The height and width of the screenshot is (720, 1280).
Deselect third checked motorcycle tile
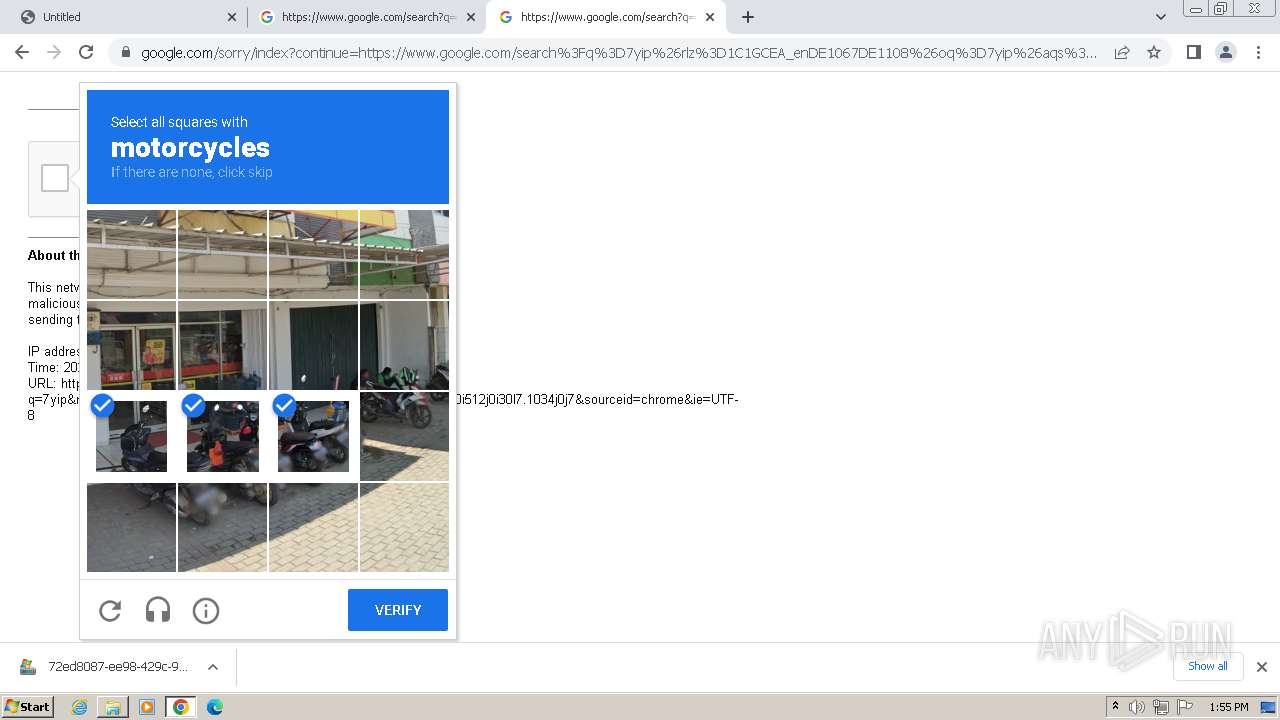313,436
